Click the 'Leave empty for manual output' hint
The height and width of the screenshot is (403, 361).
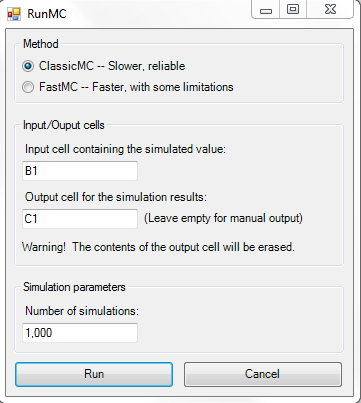[x=223, y=218]
